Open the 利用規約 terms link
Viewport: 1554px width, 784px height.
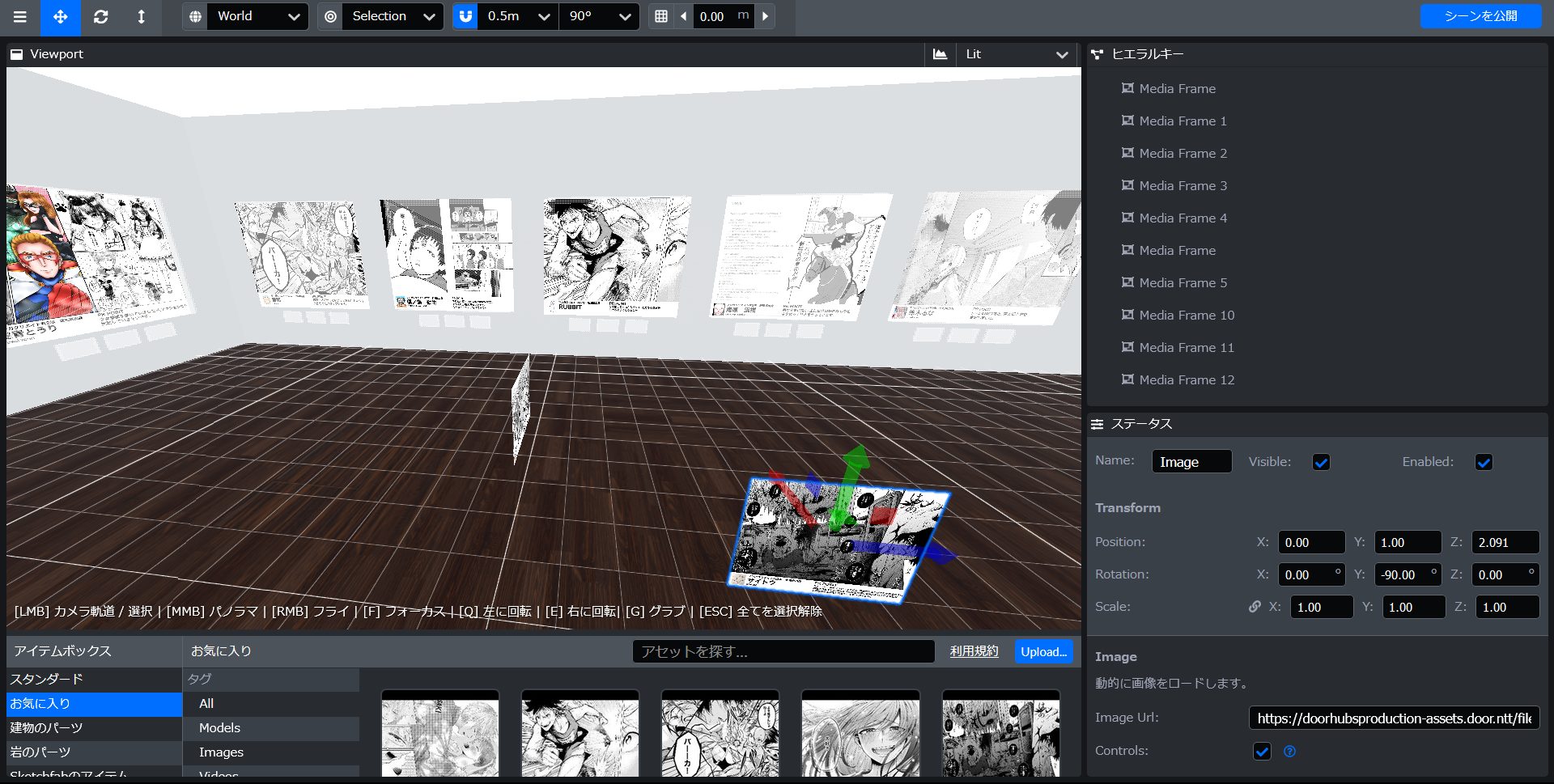[x=974, y=652]
